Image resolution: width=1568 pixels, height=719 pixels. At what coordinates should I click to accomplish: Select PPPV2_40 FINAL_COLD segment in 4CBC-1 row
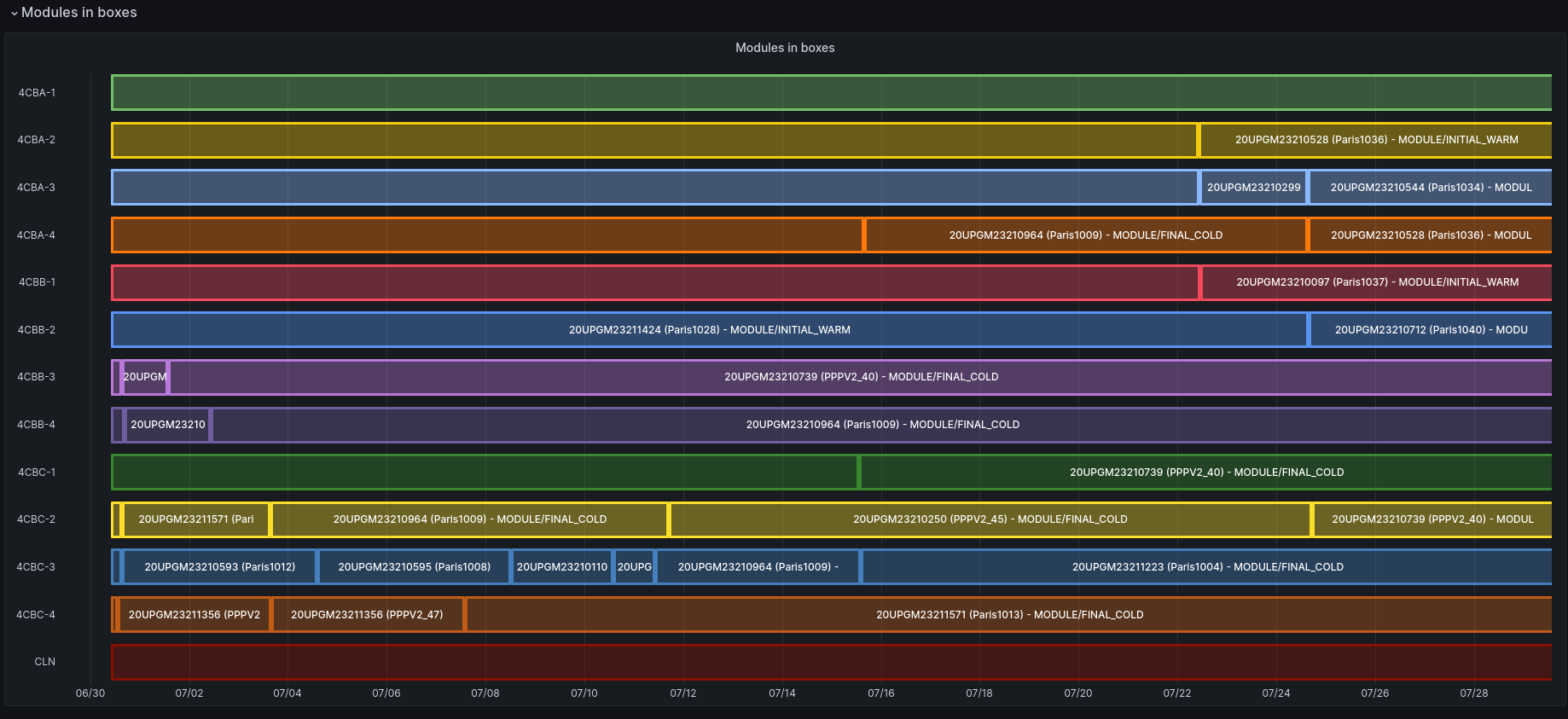[x=1205, y=473]
